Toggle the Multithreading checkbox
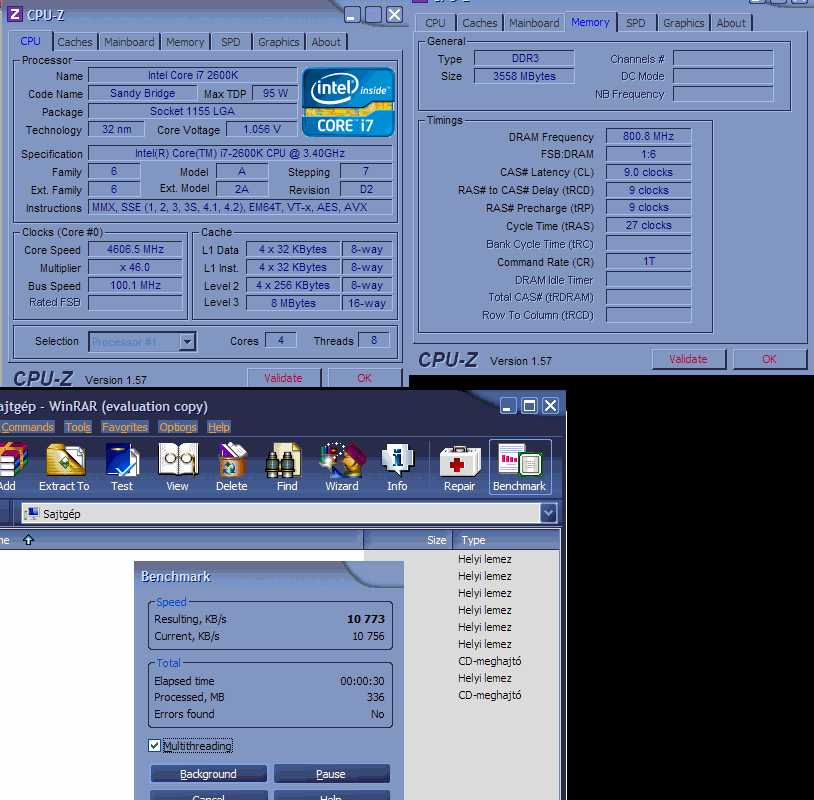 pos(154,745)
